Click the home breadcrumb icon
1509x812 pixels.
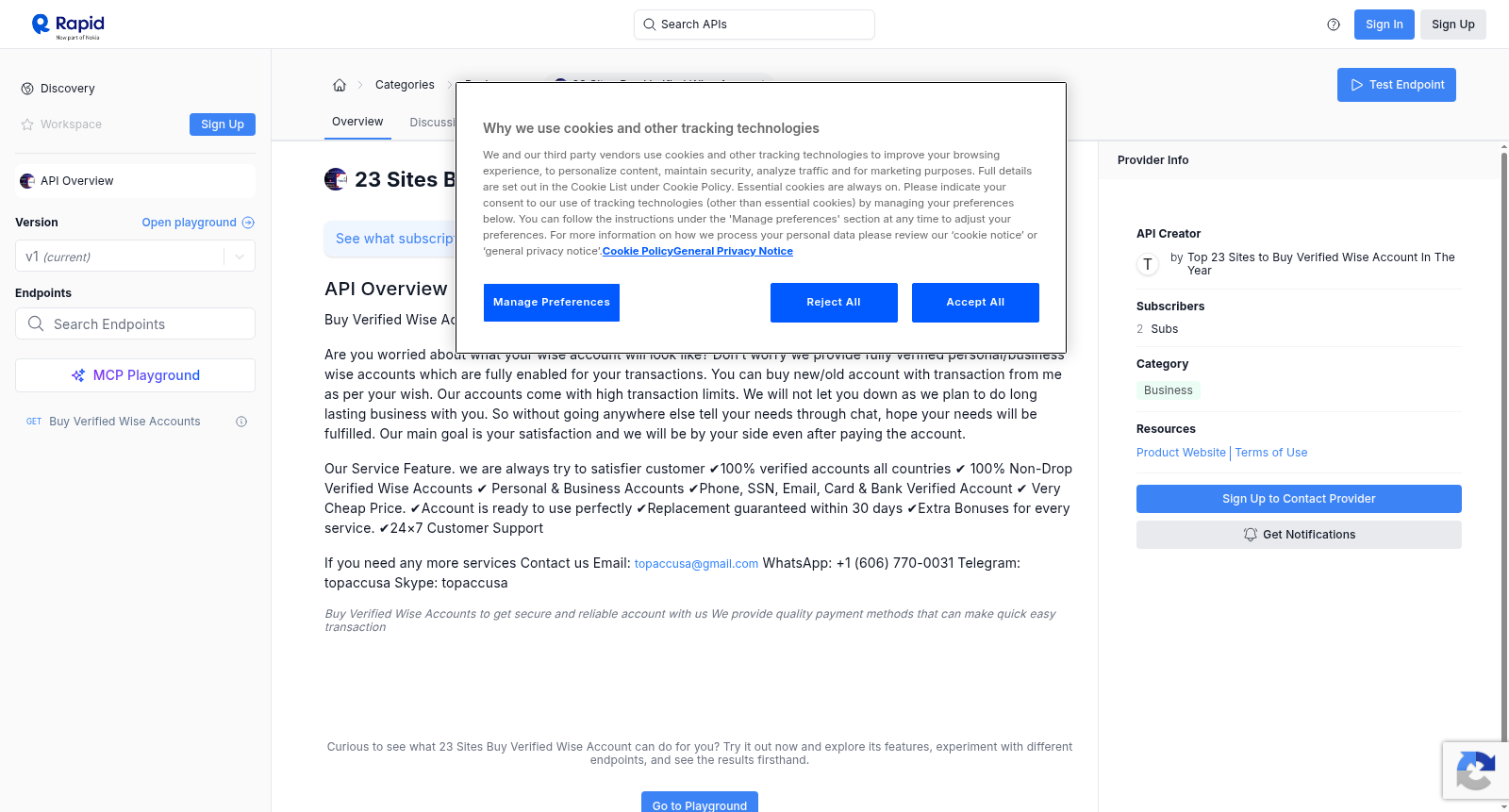click(x=340, y=85)
